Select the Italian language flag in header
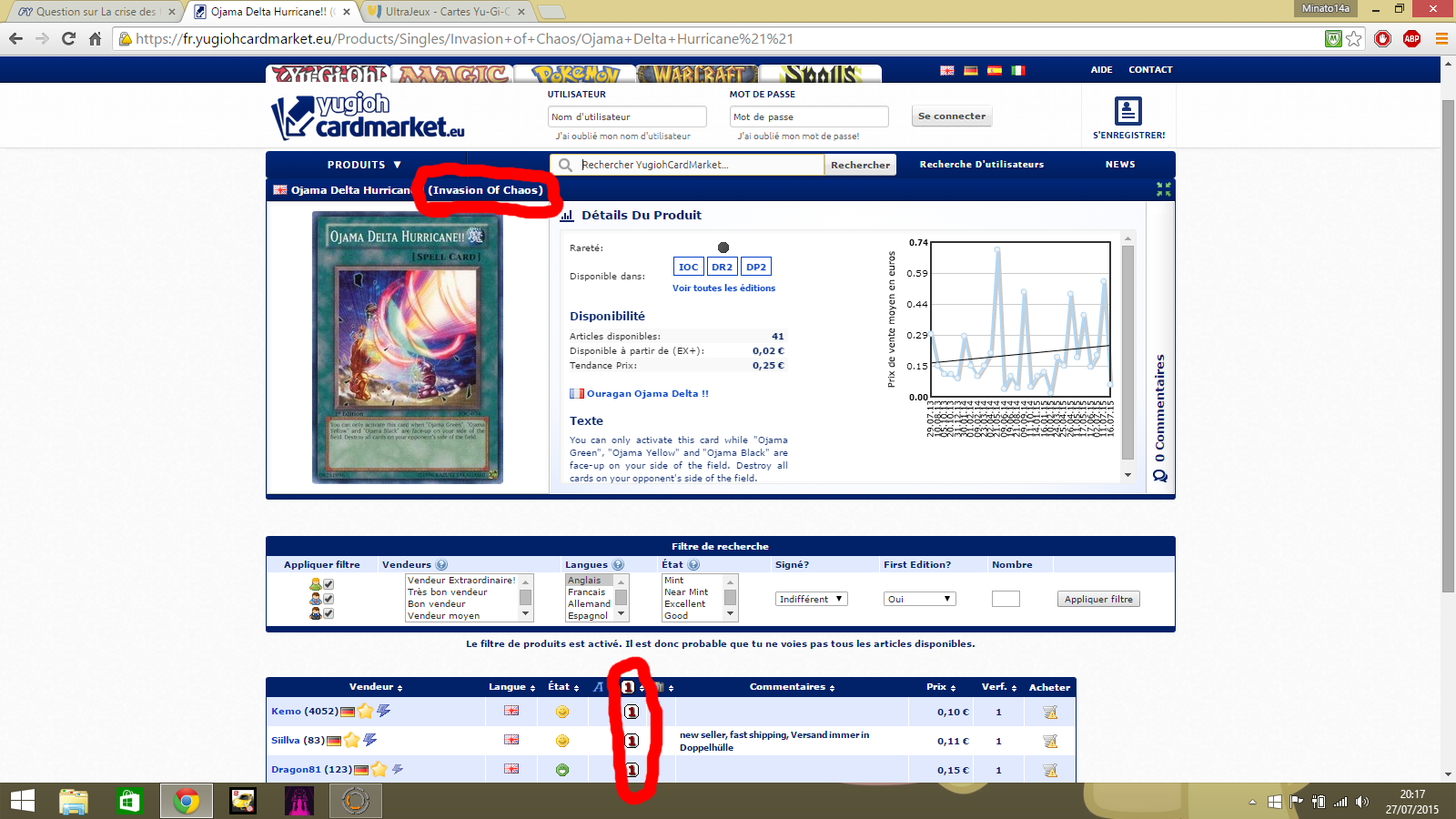Viewport: 1456px width, 819px height. pos(1018,70)
